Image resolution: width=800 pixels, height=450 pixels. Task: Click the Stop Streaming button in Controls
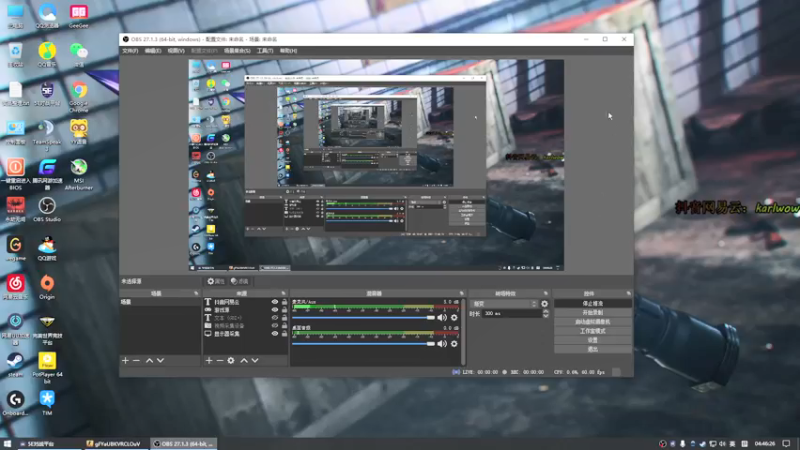(x=593, y=304)
